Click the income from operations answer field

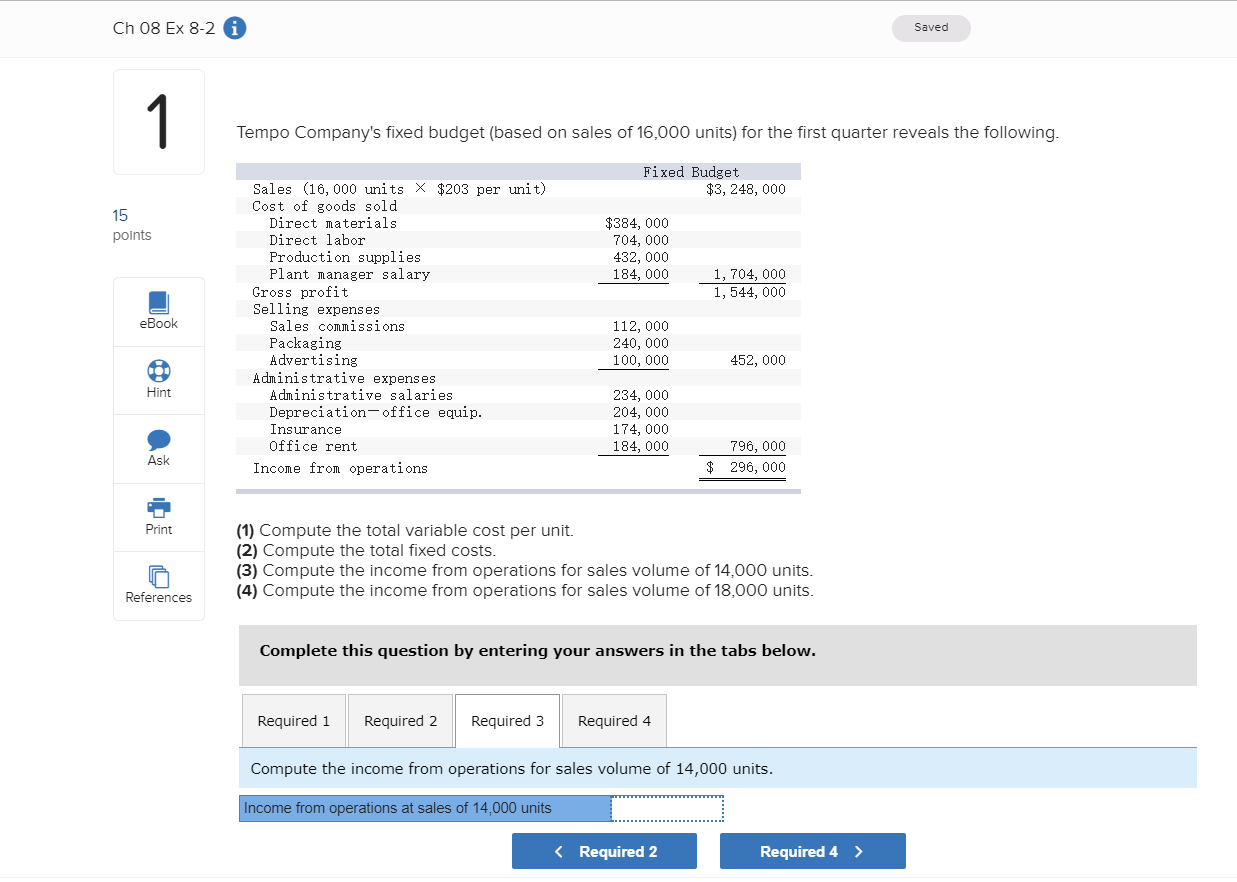click(x=666, y=808)
